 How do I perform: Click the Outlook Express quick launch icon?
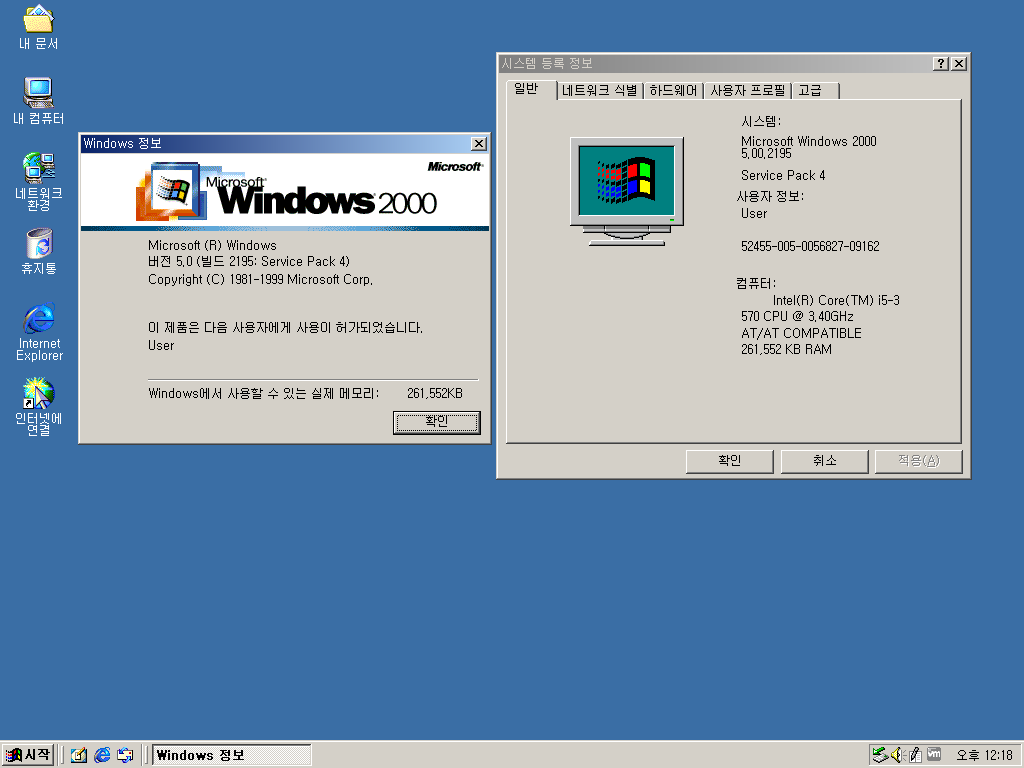[x=125, y=755]
